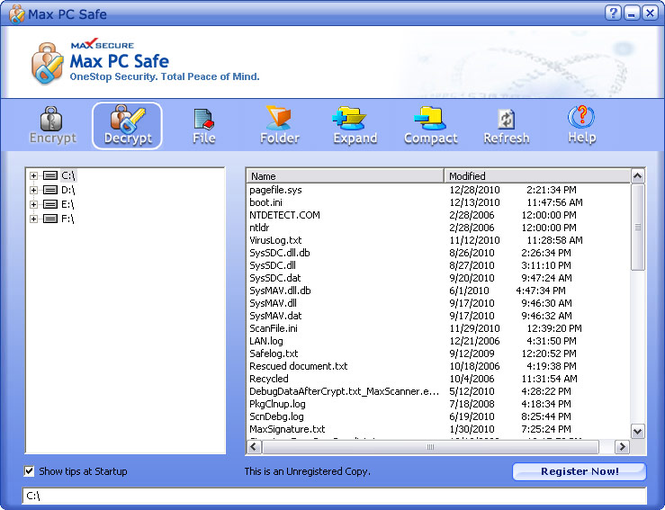Select the E:\ tree label

(x=68, y=204)
